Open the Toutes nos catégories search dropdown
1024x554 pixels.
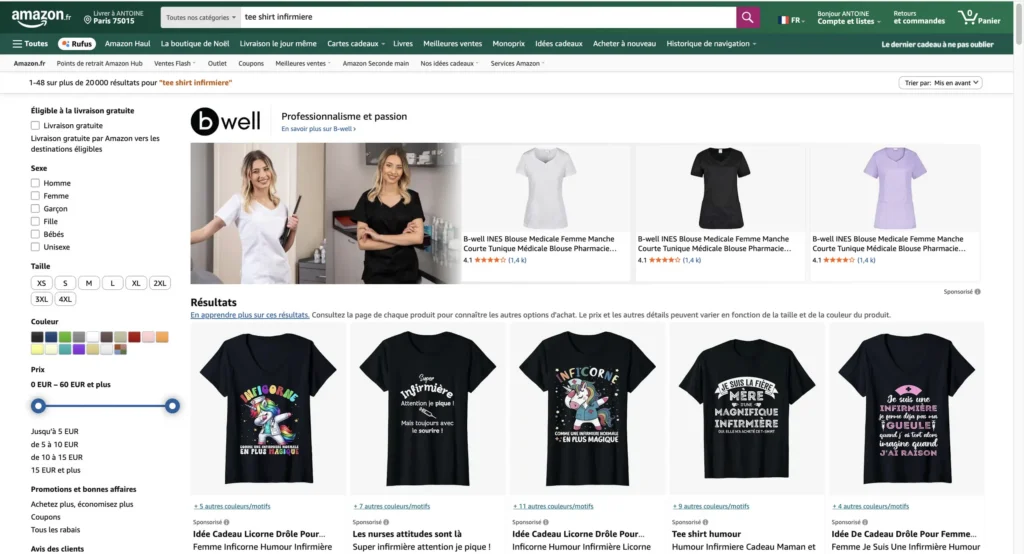click(201, 17)
